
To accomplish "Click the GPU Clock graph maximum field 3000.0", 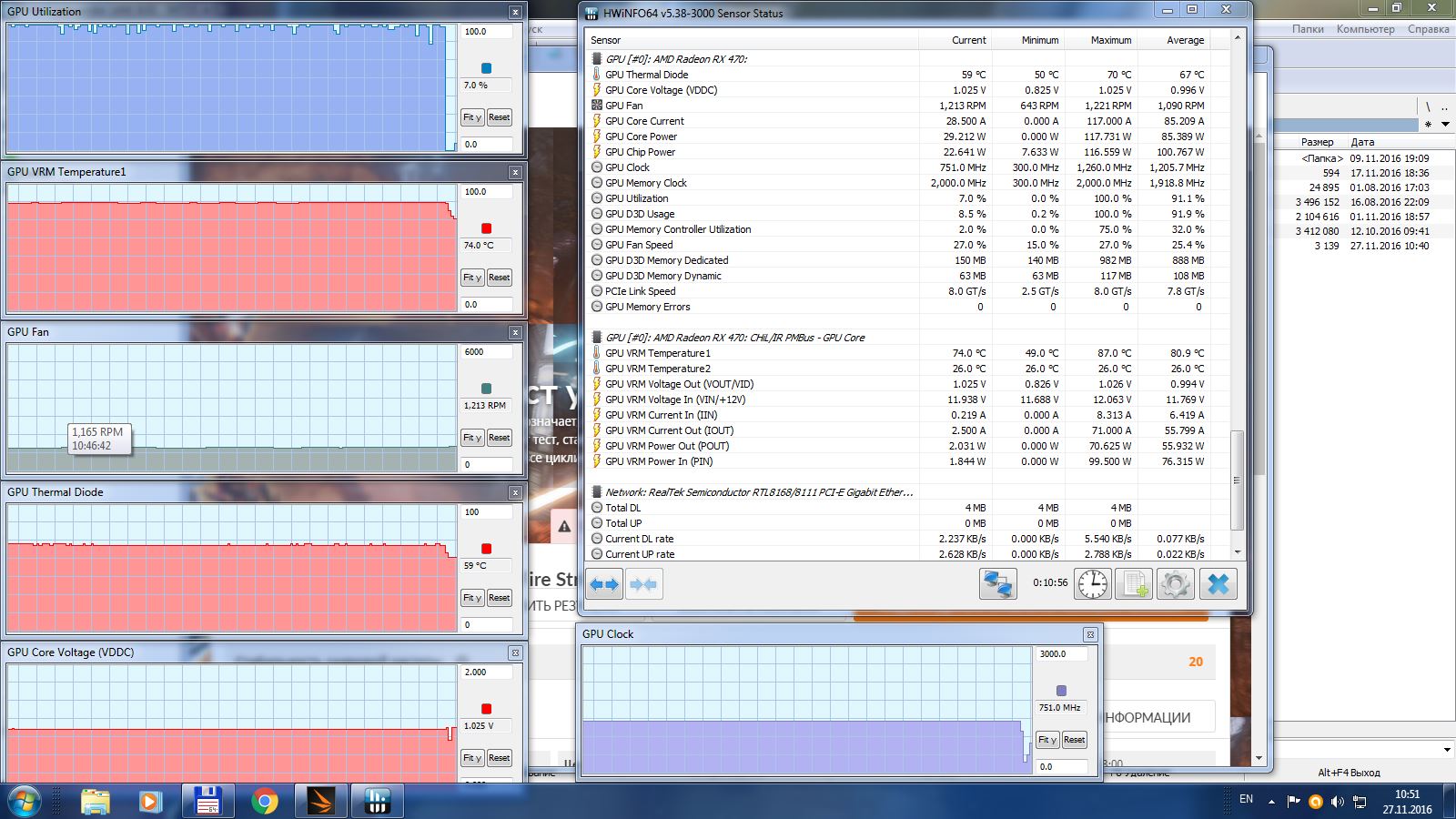I will 1061,654.
